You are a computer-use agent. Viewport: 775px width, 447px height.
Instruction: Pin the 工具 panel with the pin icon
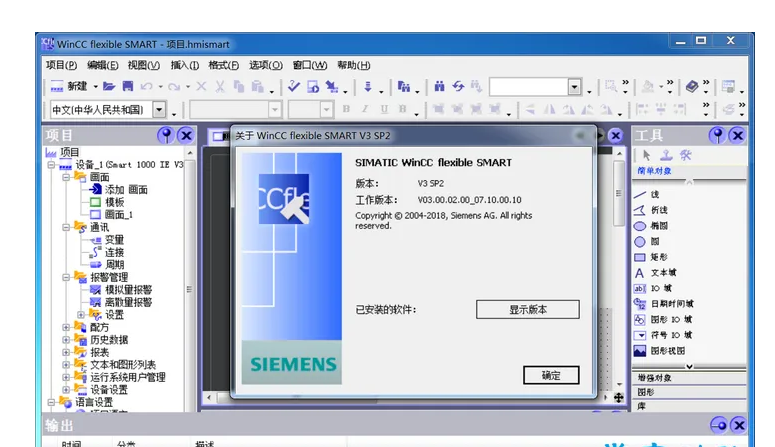click(x=717, y=135)
